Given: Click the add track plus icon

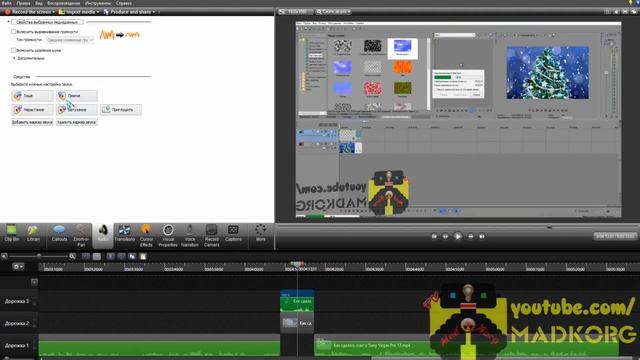Looking at the screenshot, I should [x=34, y=282].
